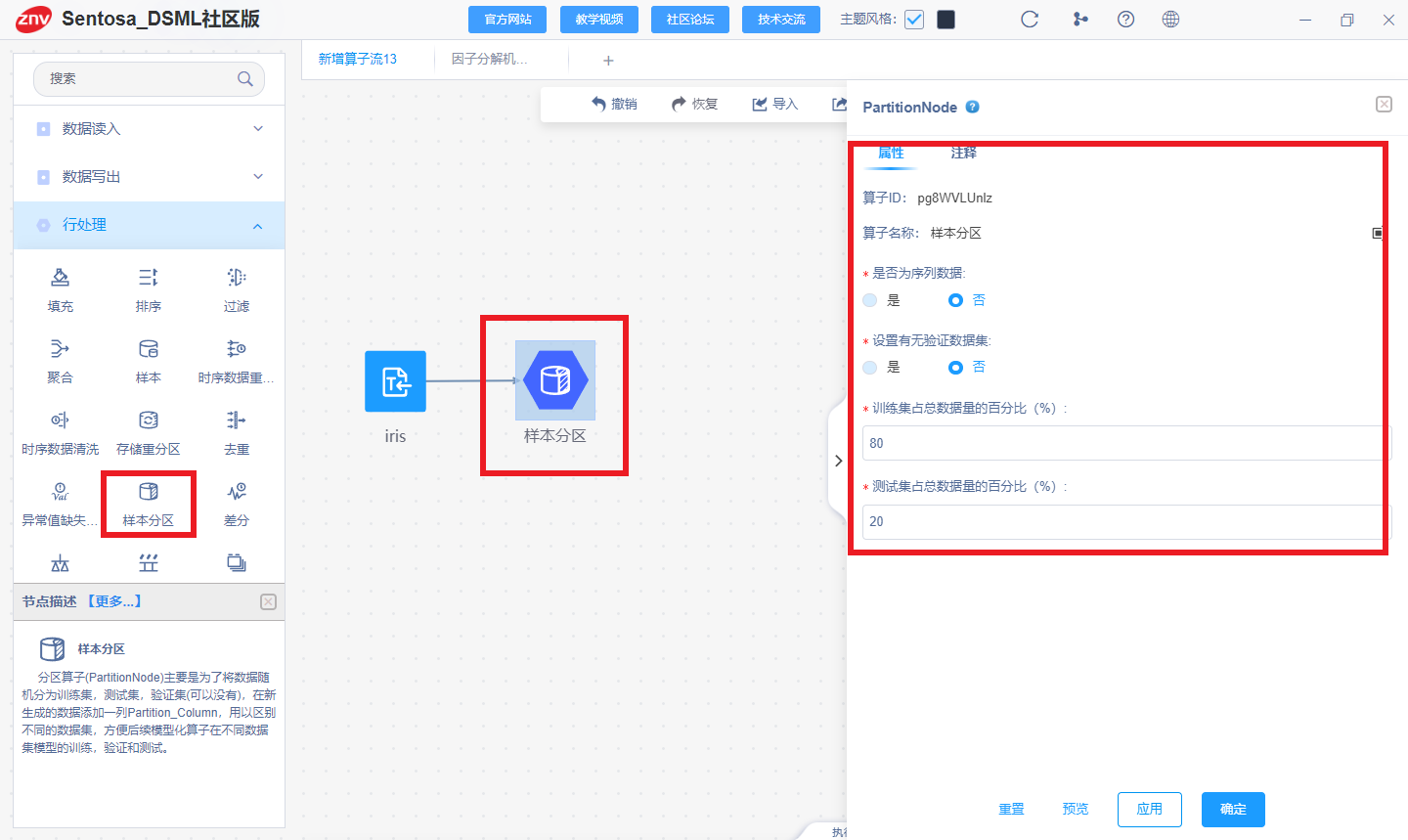Image resolution: width=1408 pixels, height=840 pixels.
Task: Select 是 for 设置有无验证数据集
Action: tap(870, 368)
